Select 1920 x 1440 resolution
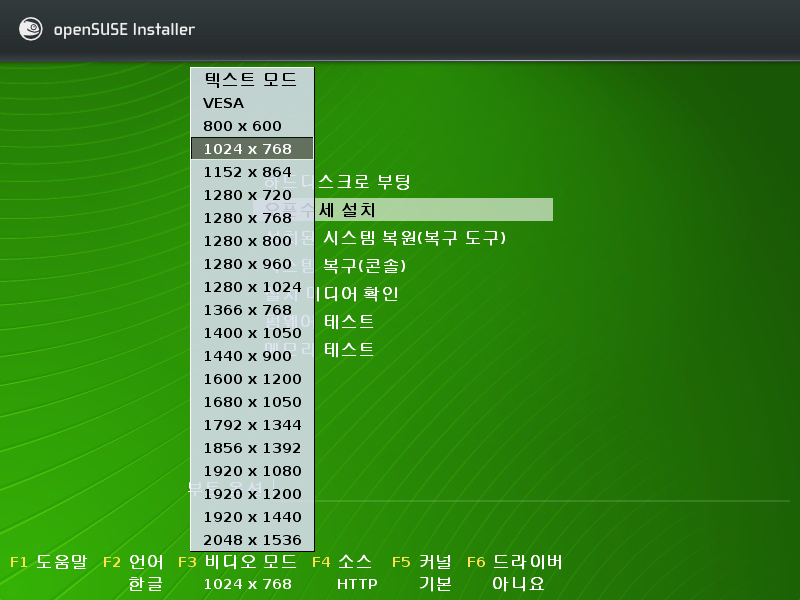Screen dimensions: 800x600 tap(252, 517)
